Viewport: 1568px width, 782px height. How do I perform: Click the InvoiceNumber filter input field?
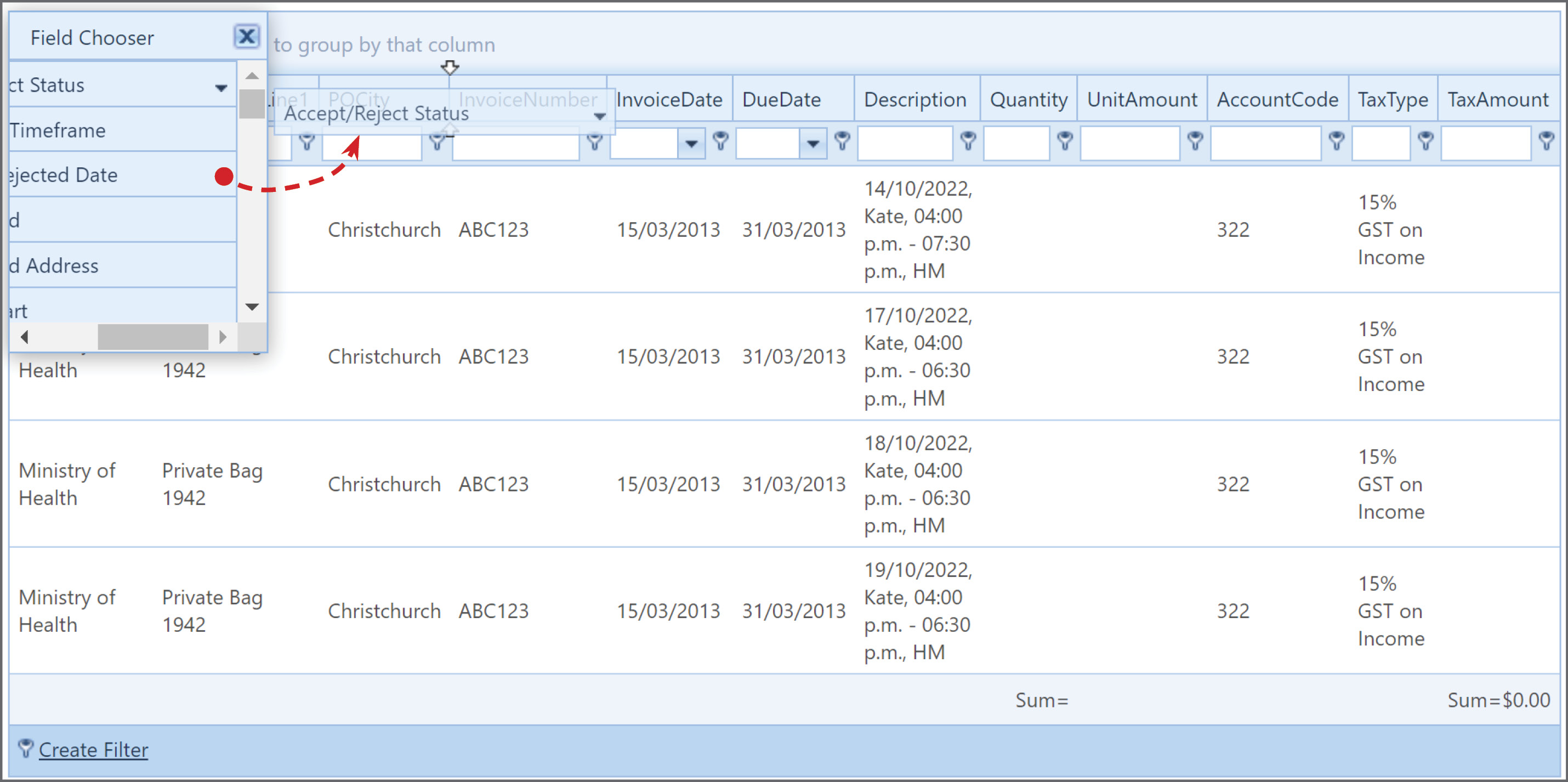tap(515, 145)
